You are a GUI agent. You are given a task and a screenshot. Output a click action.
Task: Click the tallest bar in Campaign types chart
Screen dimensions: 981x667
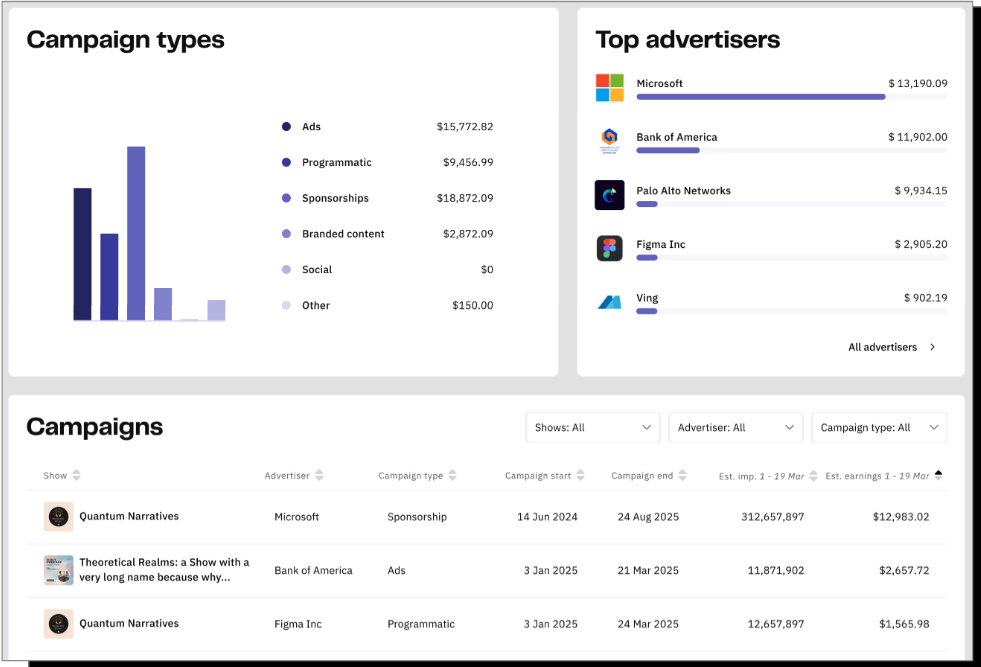click(x=135, y=230)
